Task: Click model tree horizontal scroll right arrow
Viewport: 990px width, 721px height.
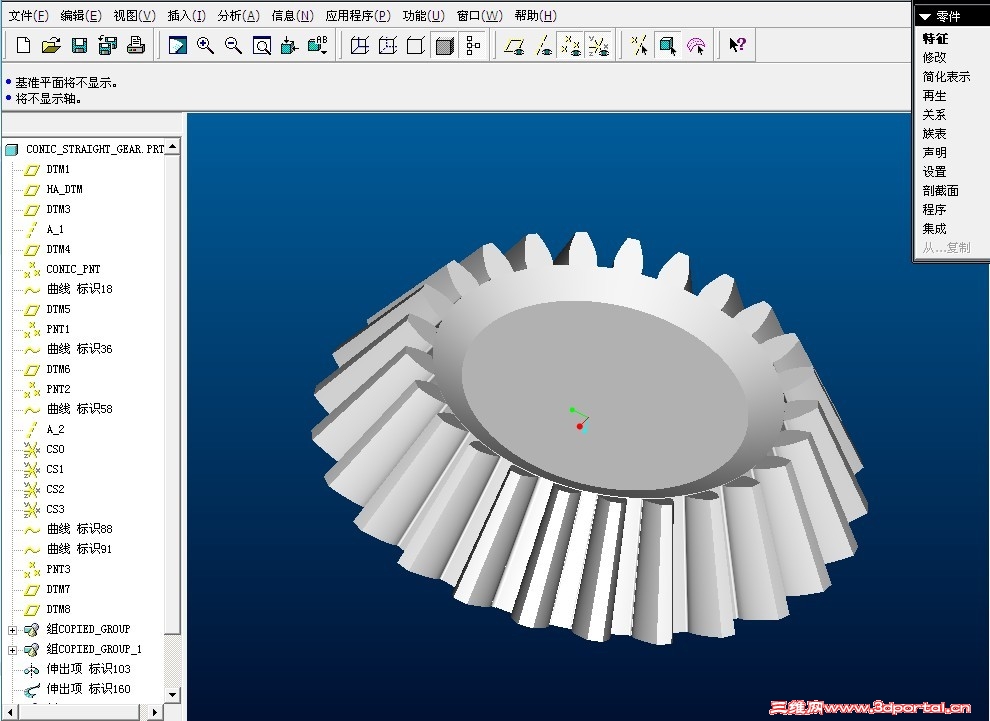Action: click(x=155, y=713)
